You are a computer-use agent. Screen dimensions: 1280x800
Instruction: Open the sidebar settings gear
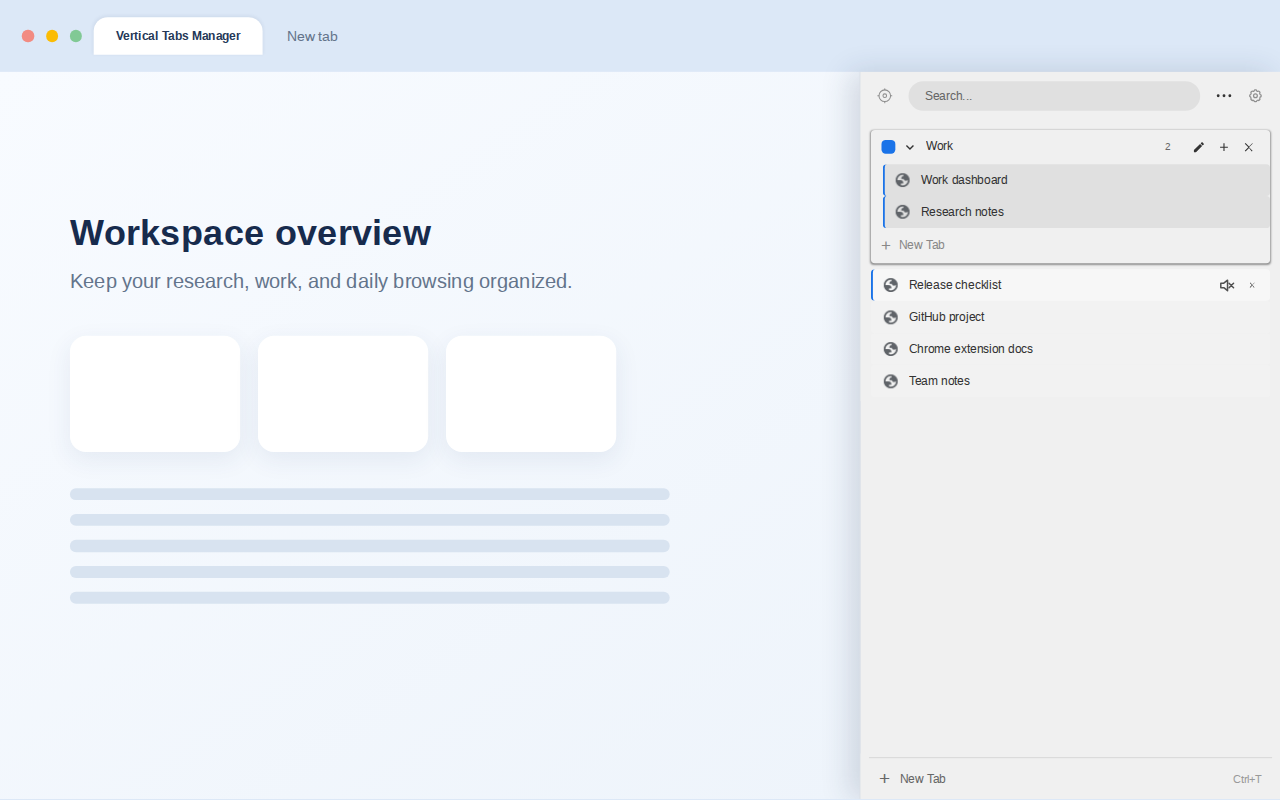(x=1255, y=96)
